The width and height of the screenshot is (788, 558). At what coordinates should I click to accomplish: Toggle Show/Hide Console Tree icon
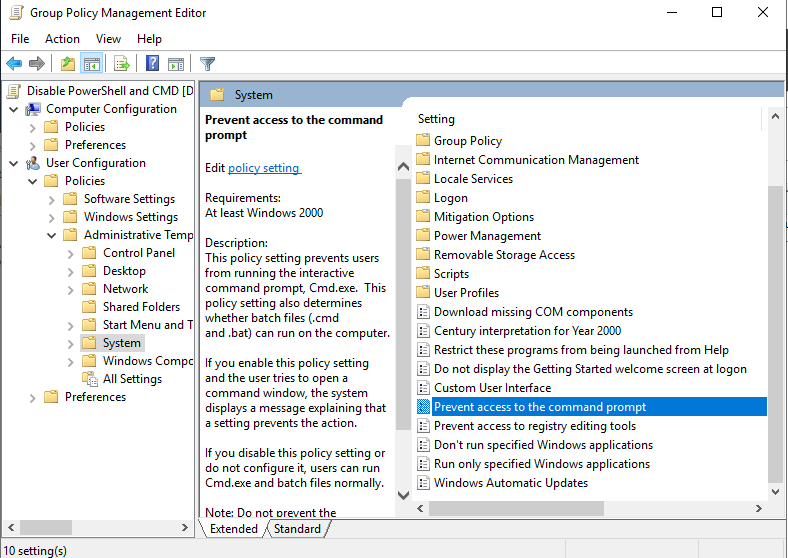(x=92, y=64)
